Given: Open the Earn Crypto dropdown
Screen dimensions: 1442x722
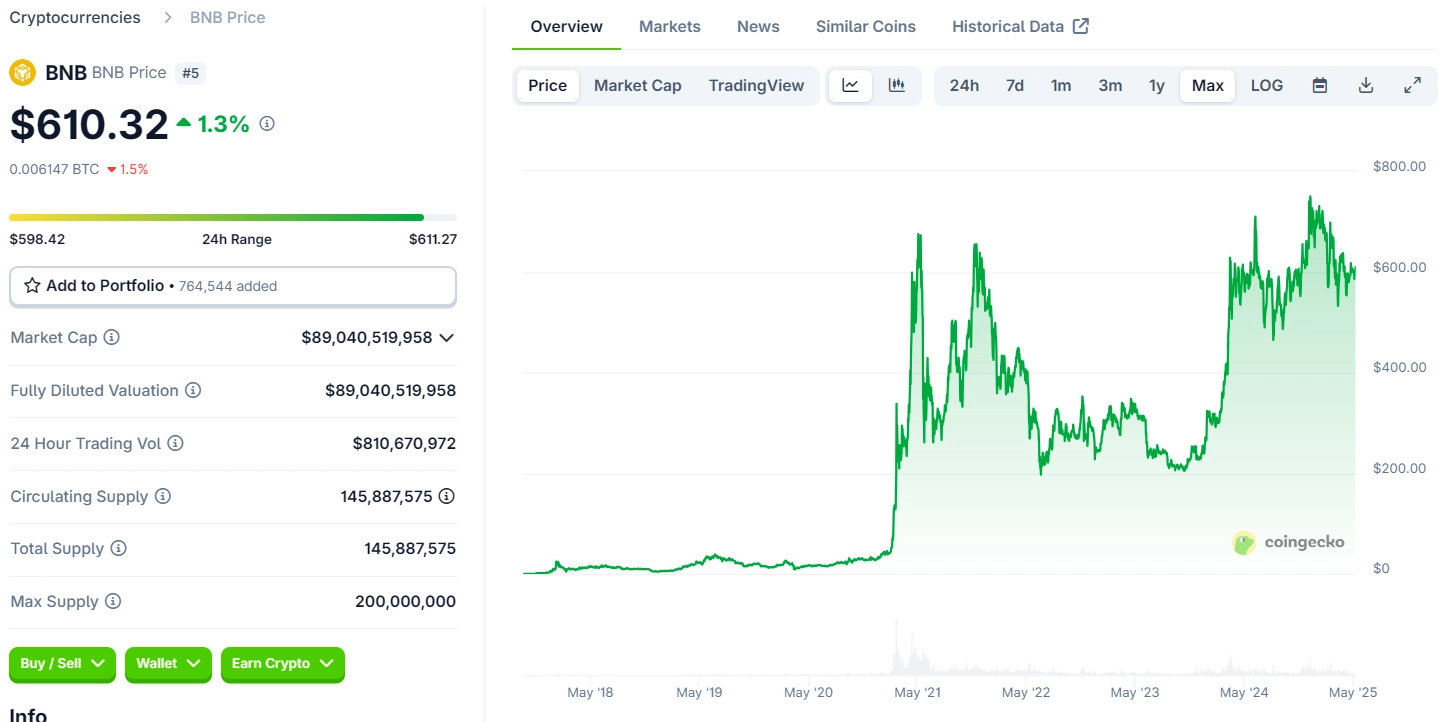Looking at the screenshot, I should (283, 664).
